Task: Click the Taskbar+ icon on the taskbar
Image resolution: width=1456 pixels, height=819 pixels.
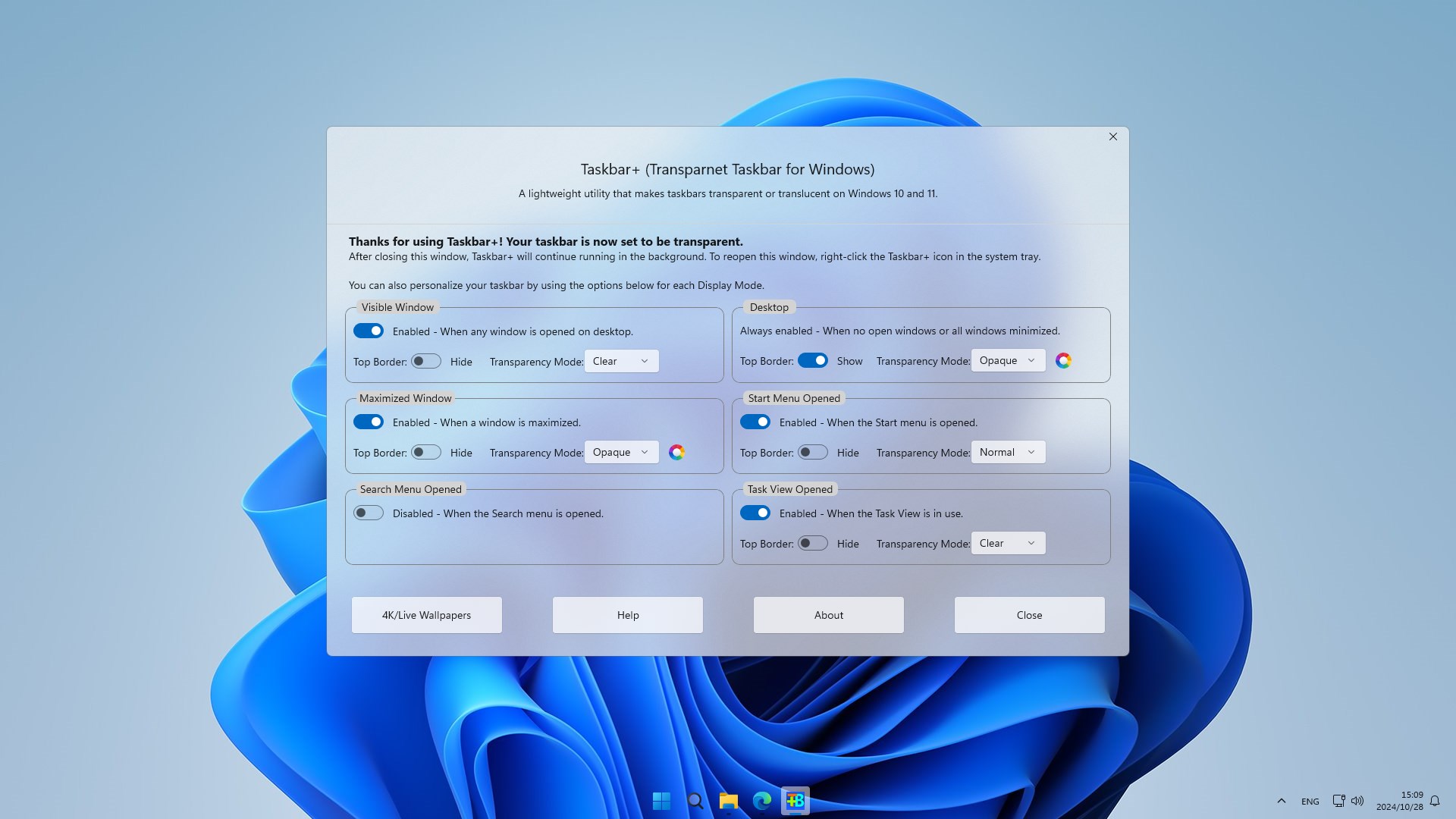Action: click(x=795, y=800)
